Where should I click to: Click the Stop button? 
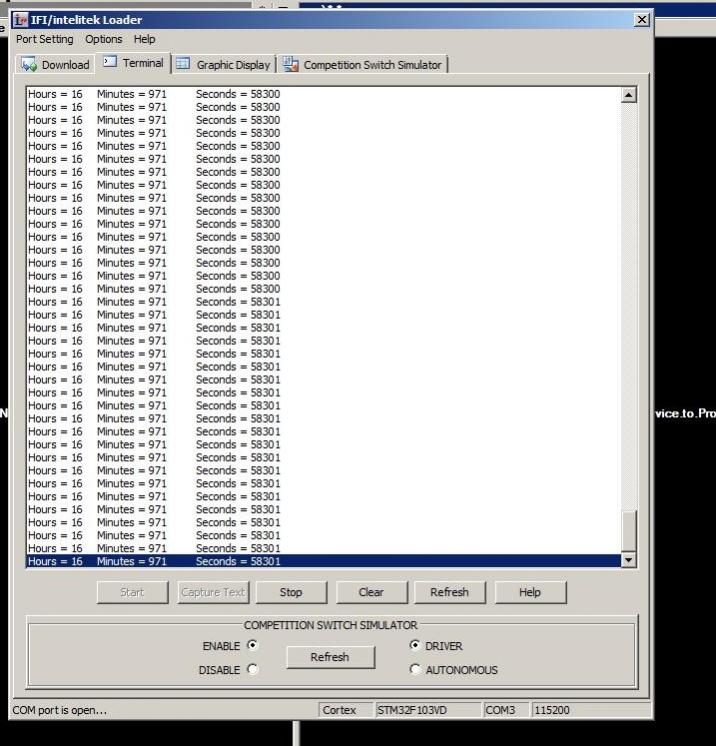291,592
